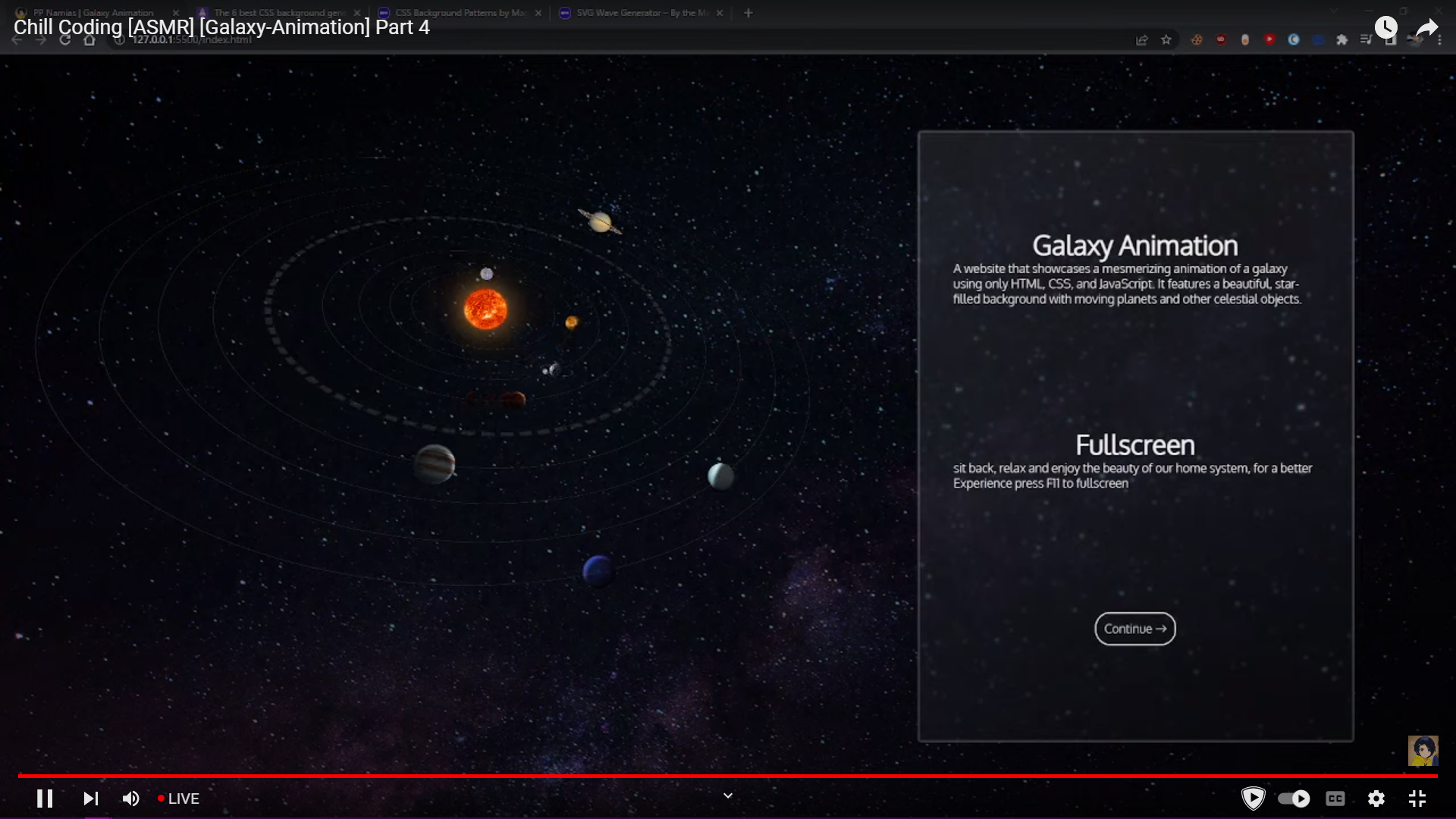
Task: Expand the downward chevron above the controls
Action: pyautogui.click(x=727, y=795)
